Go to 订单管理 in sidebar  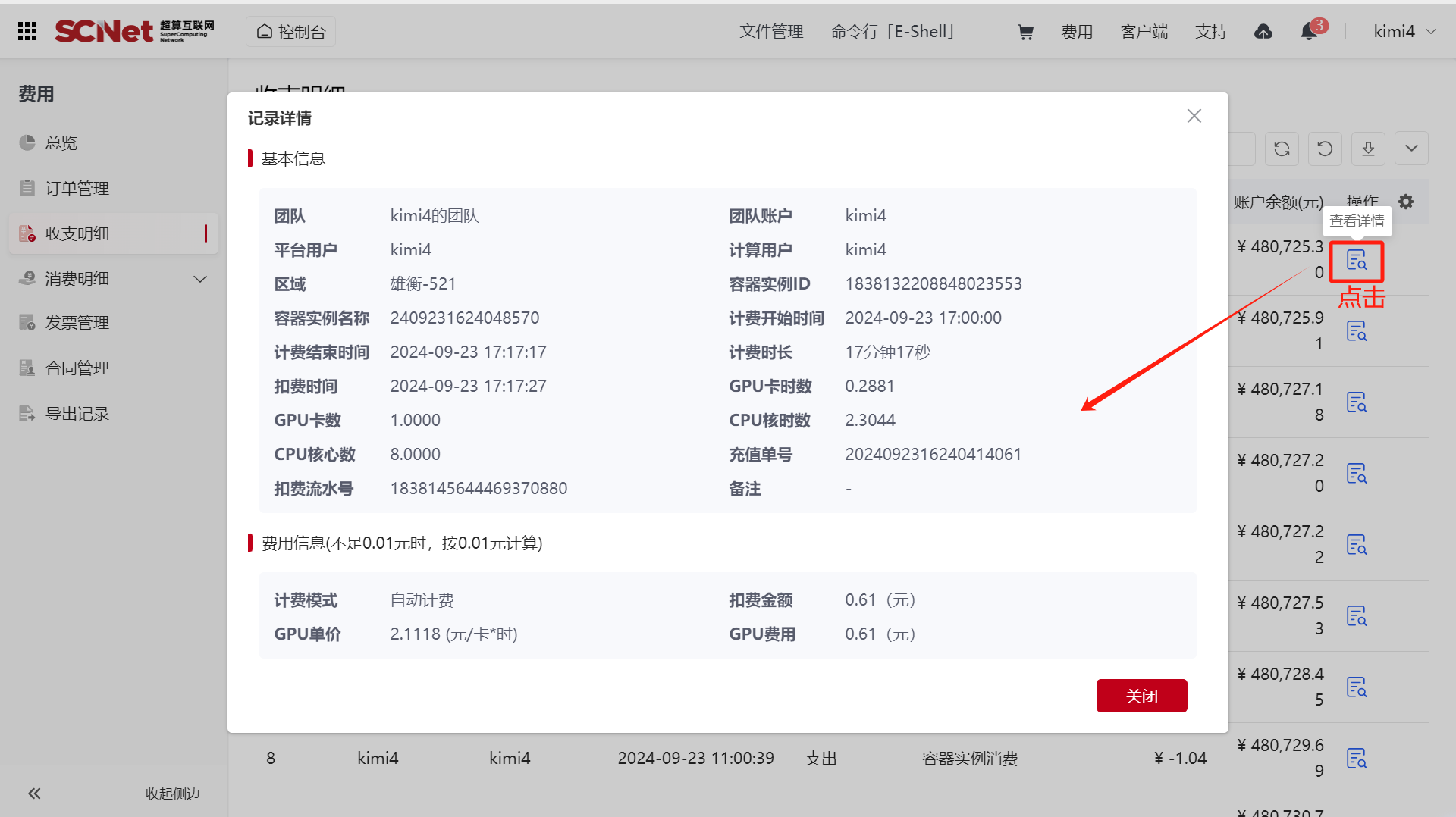[77, 188]
